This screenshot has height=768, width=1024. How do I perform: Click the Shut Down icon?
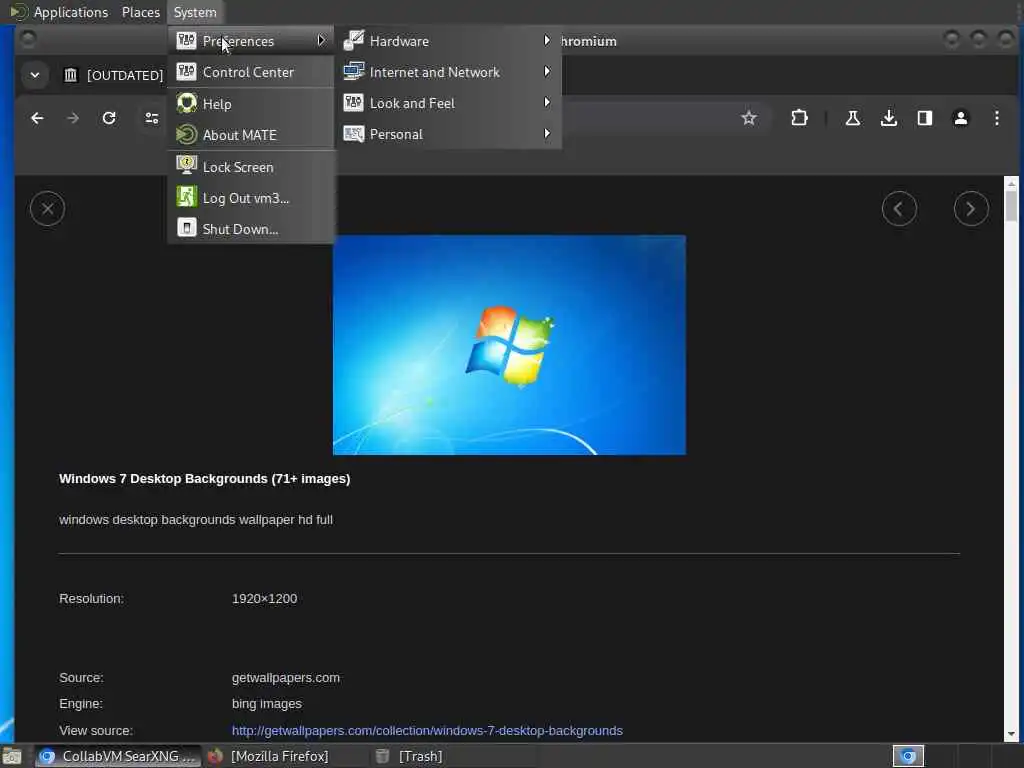pos(186,228)
